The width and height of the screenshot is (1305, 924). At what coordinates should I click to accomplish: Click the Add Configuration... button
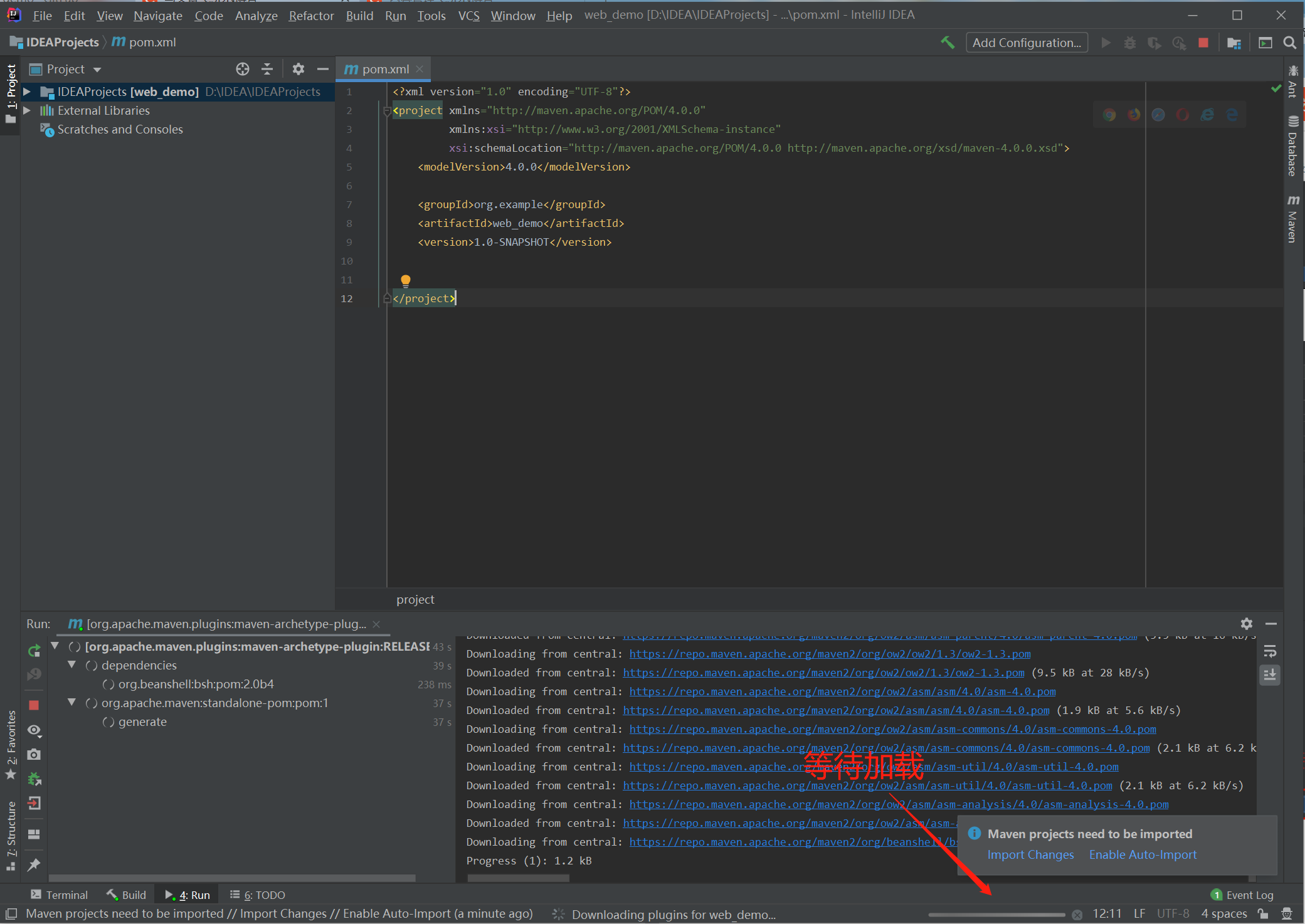(1027, 43)
